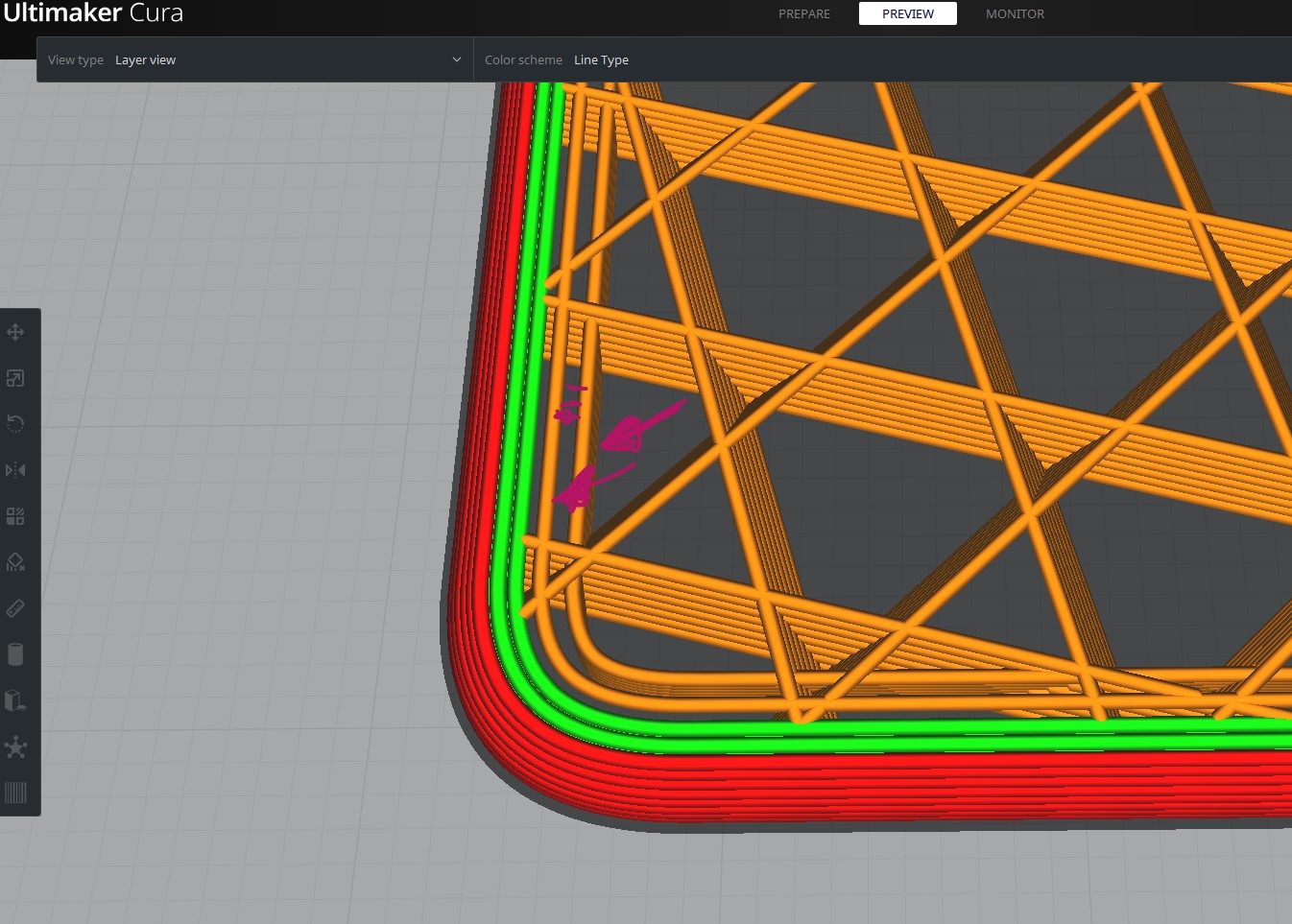Switch to the MONITOR stage
The image size is (1292, 924).
tap(1015, 13)
